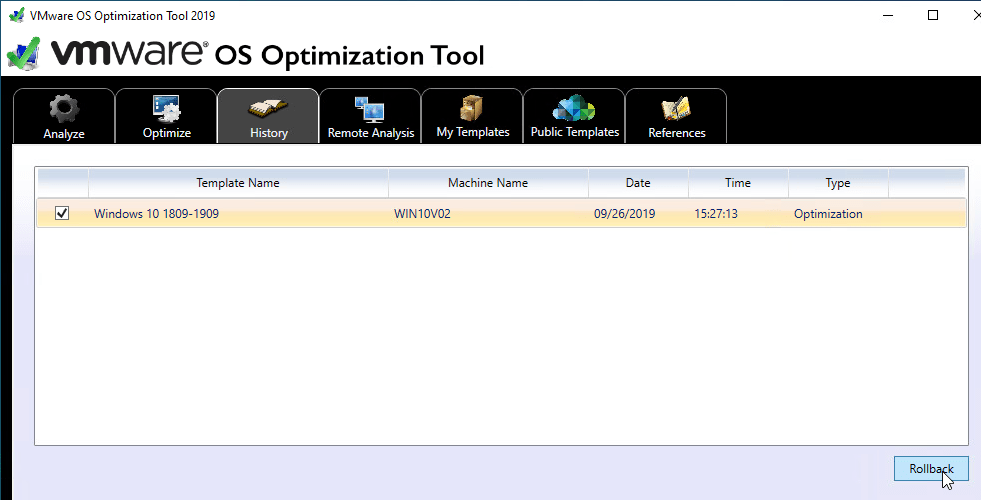
Task: Sort by the Type column header
Action: 838,183
